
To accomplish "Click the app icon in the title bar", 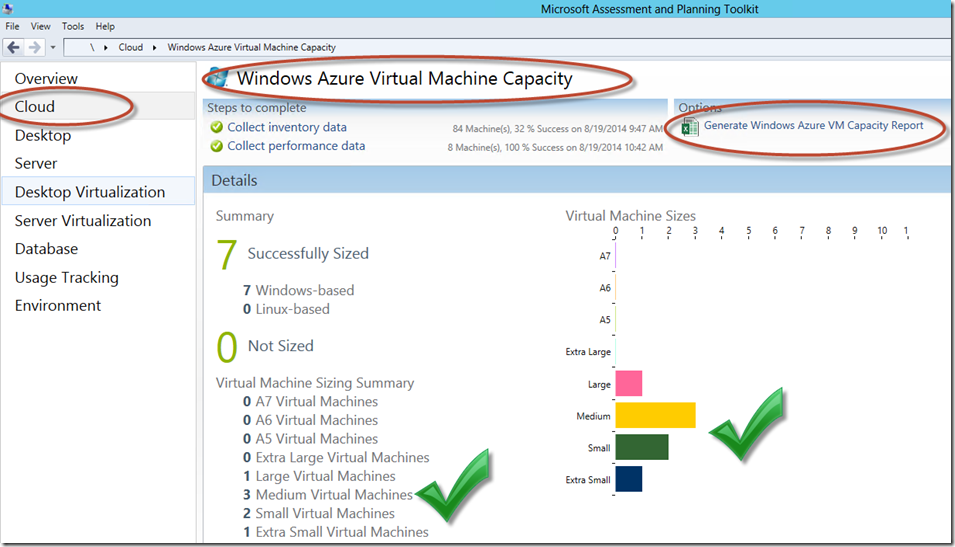I will tap(8, 9).
